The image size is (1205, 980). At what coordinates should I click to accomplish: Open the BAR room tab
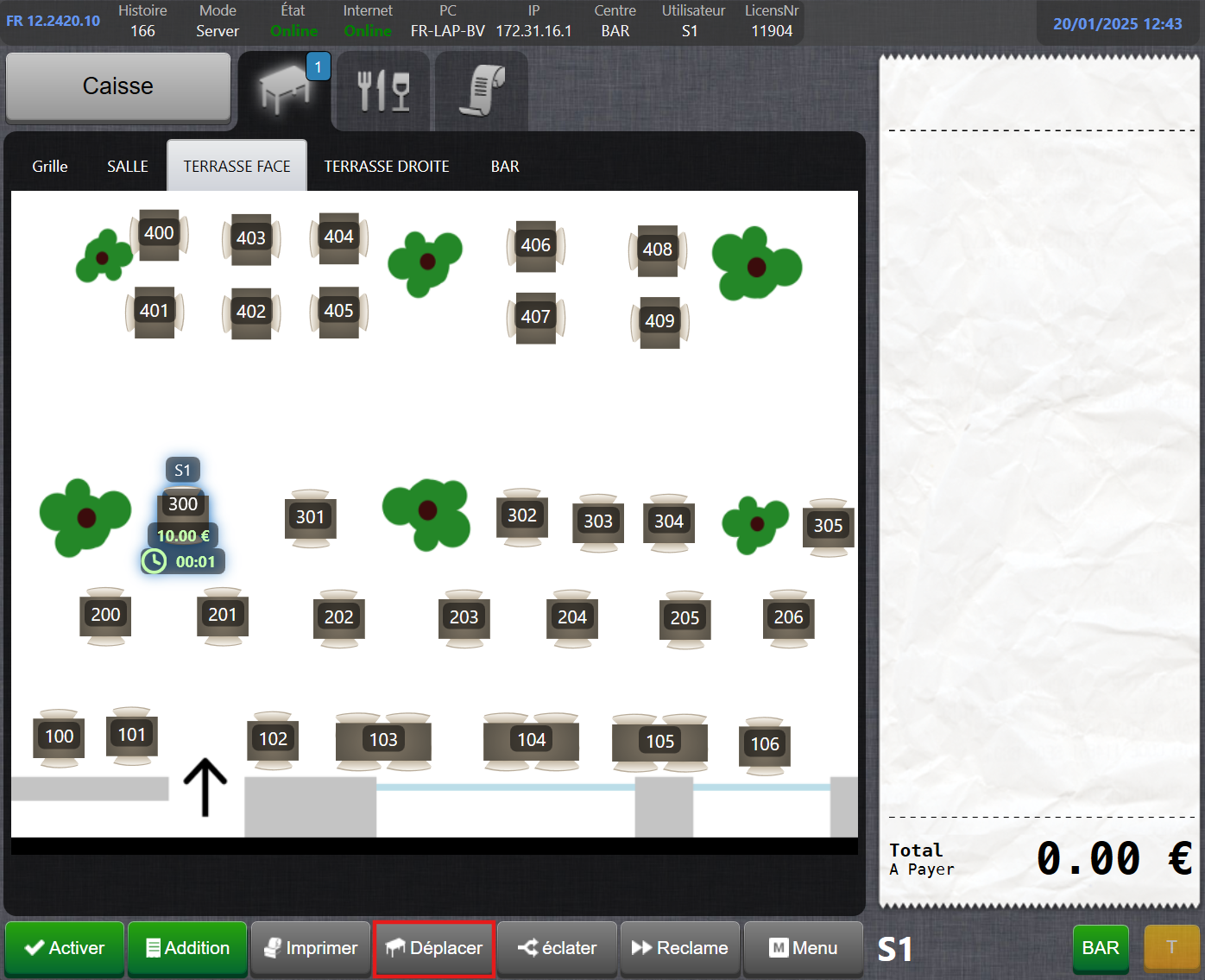click(x=505, y=167)
